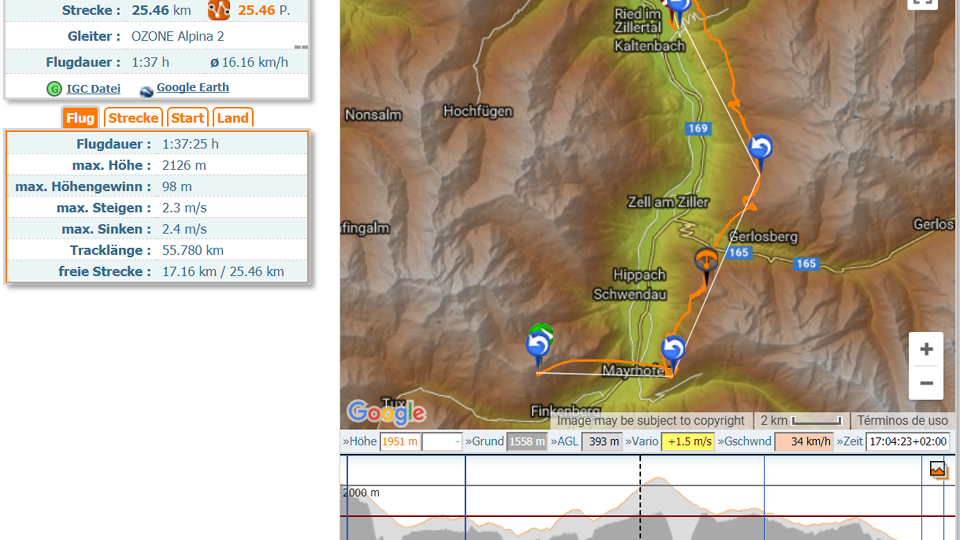Switch to the Strecke tab
960x540 pixels.
(133, 118)
